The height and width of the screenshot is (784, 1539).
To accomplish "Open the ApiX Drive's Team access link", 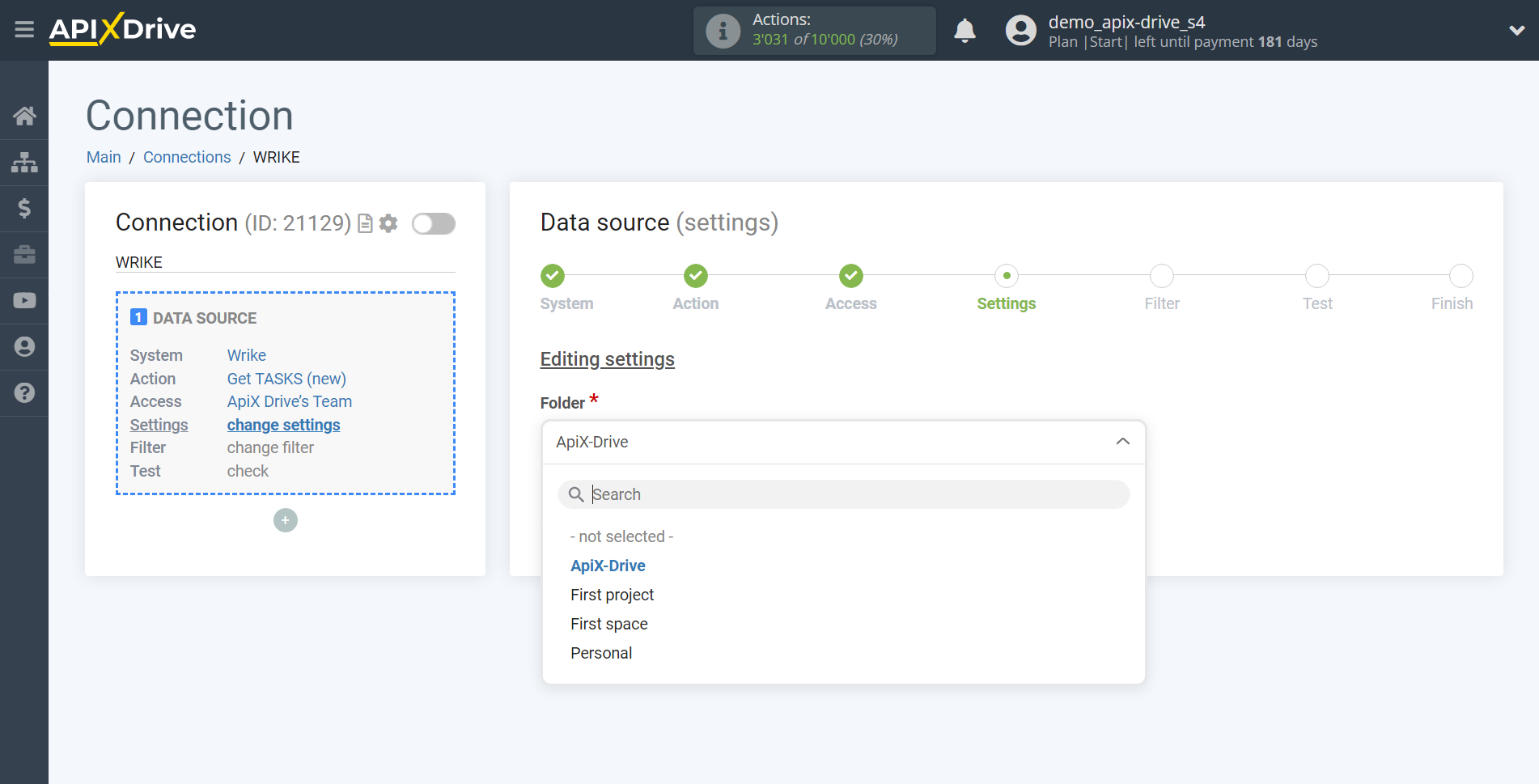I will click(290, 401).
